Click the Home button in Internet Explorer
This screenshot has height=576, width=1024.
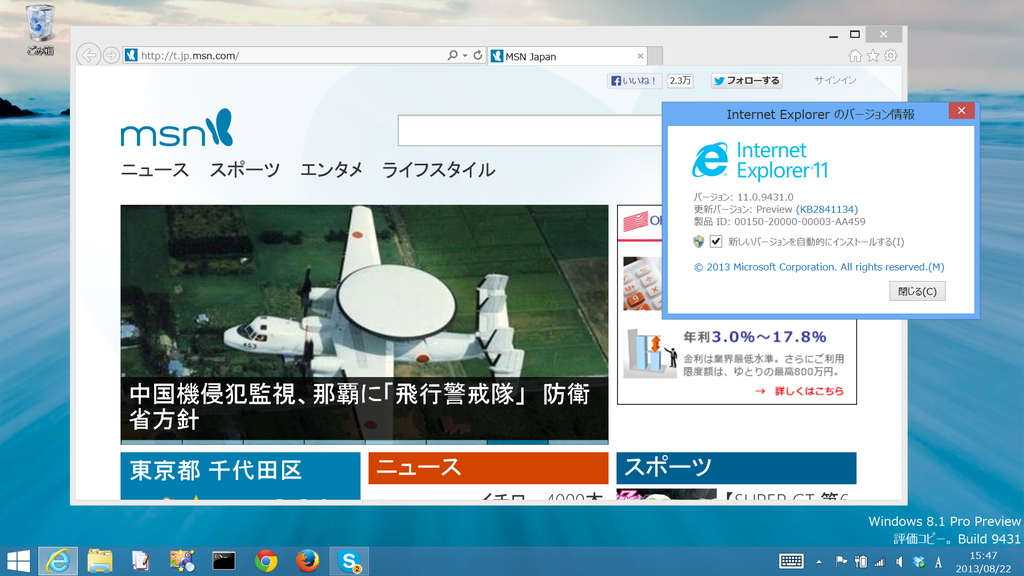click(855, 55)
